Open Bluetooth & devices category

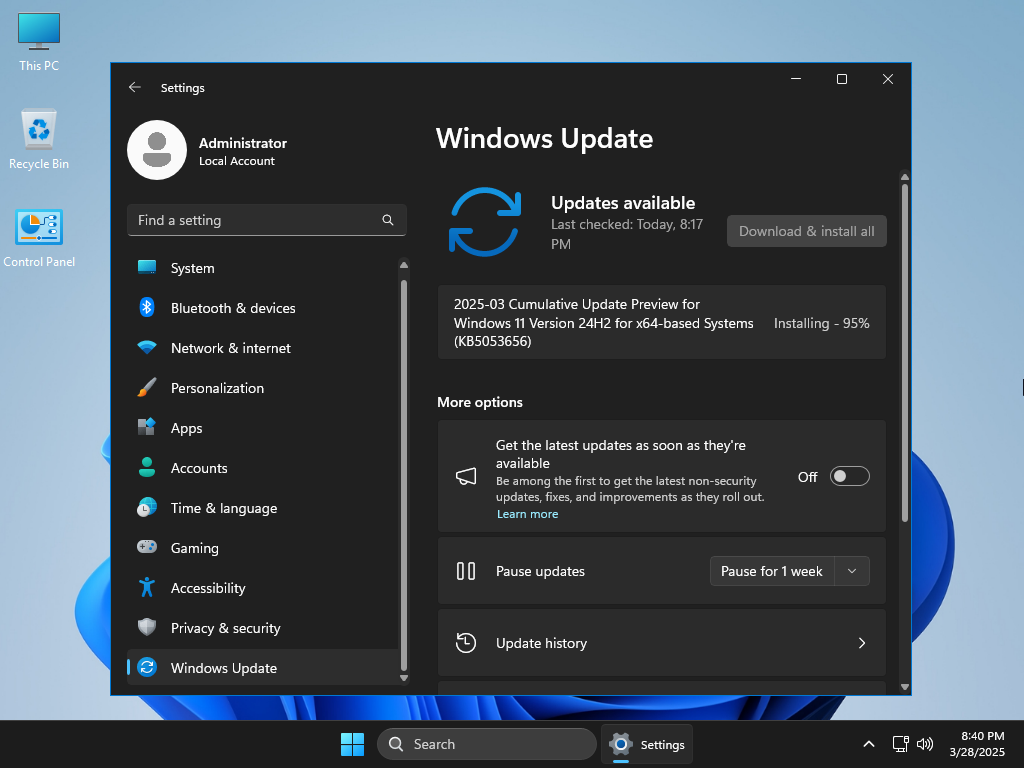coord(263,308)
